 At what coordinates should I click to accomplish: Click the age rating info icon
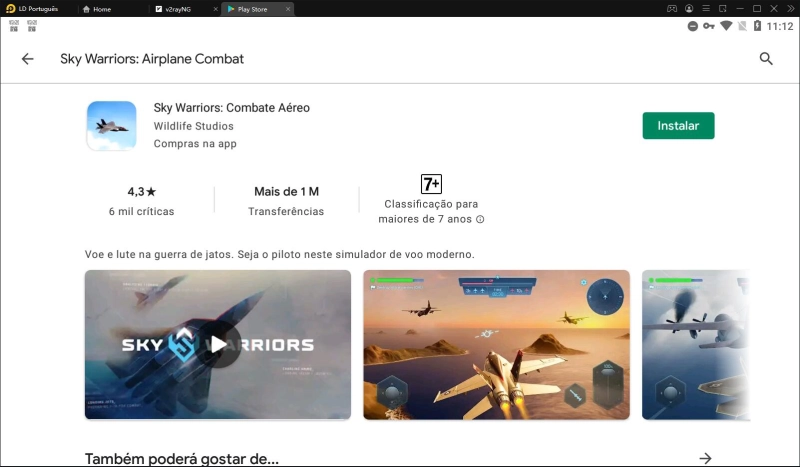[x=480, y=219]
